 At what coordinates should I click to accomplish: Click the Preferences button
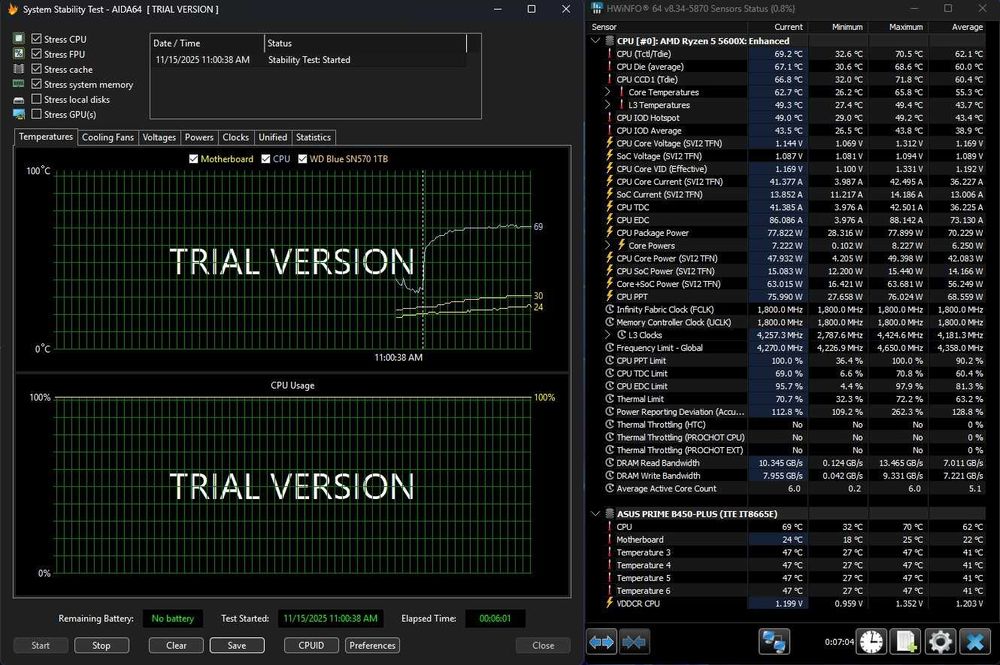tap(372, 645)
